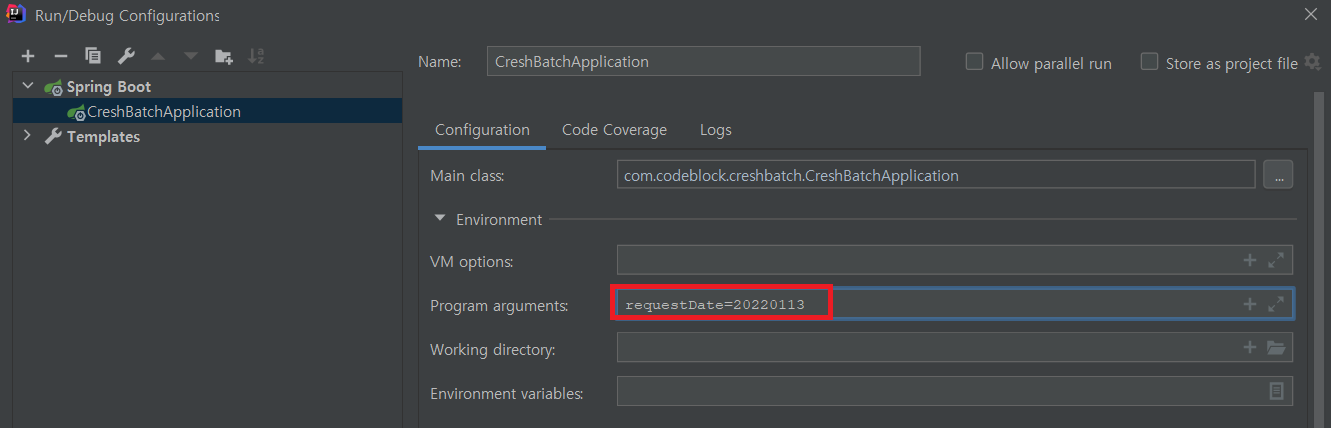Open the Logs tab

tap(716, 130)
